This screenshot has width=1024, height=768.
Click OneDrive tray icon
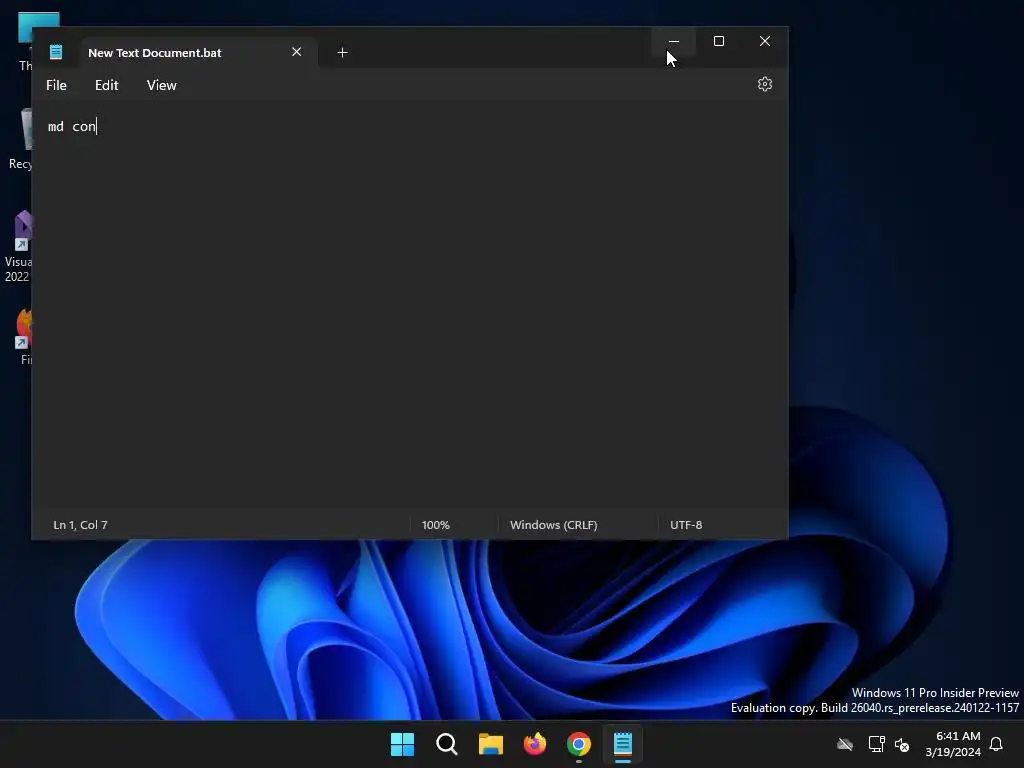pos(845,744)
